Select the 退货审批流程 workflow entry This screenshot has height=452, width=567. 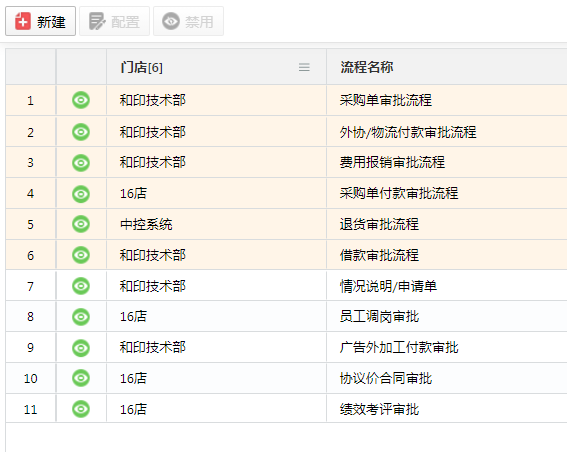[379, 224]
